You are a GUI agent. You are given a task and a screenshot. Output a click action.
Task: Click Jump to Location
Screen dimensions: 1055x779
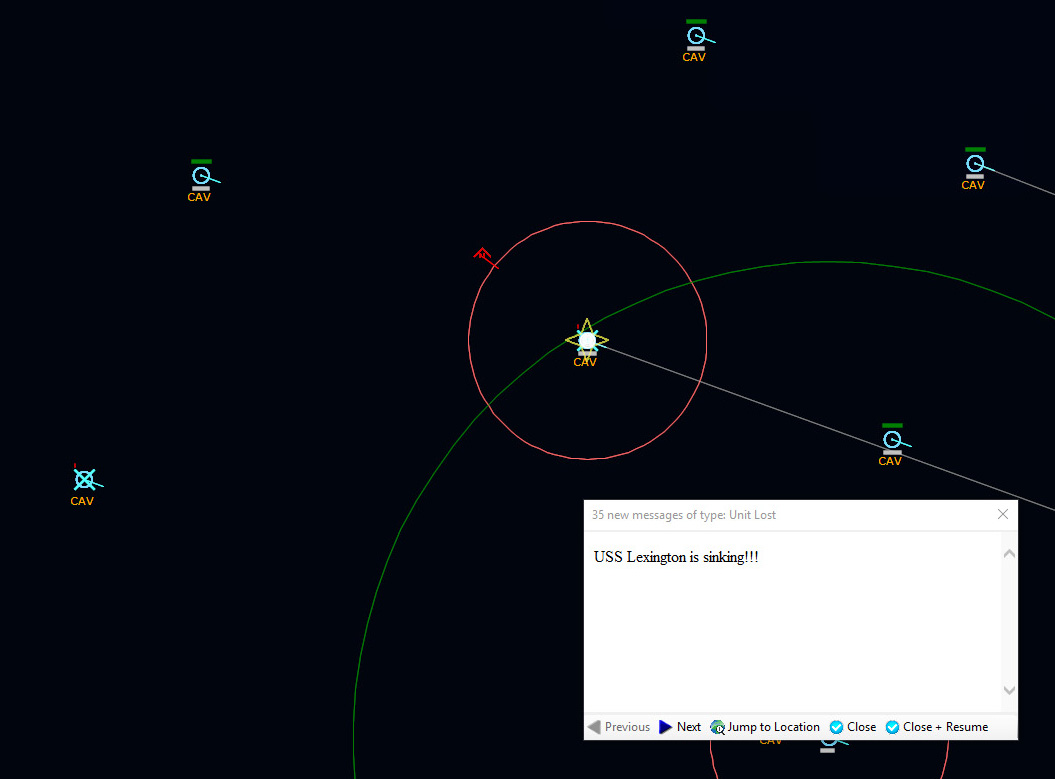[x=765, y=727]
